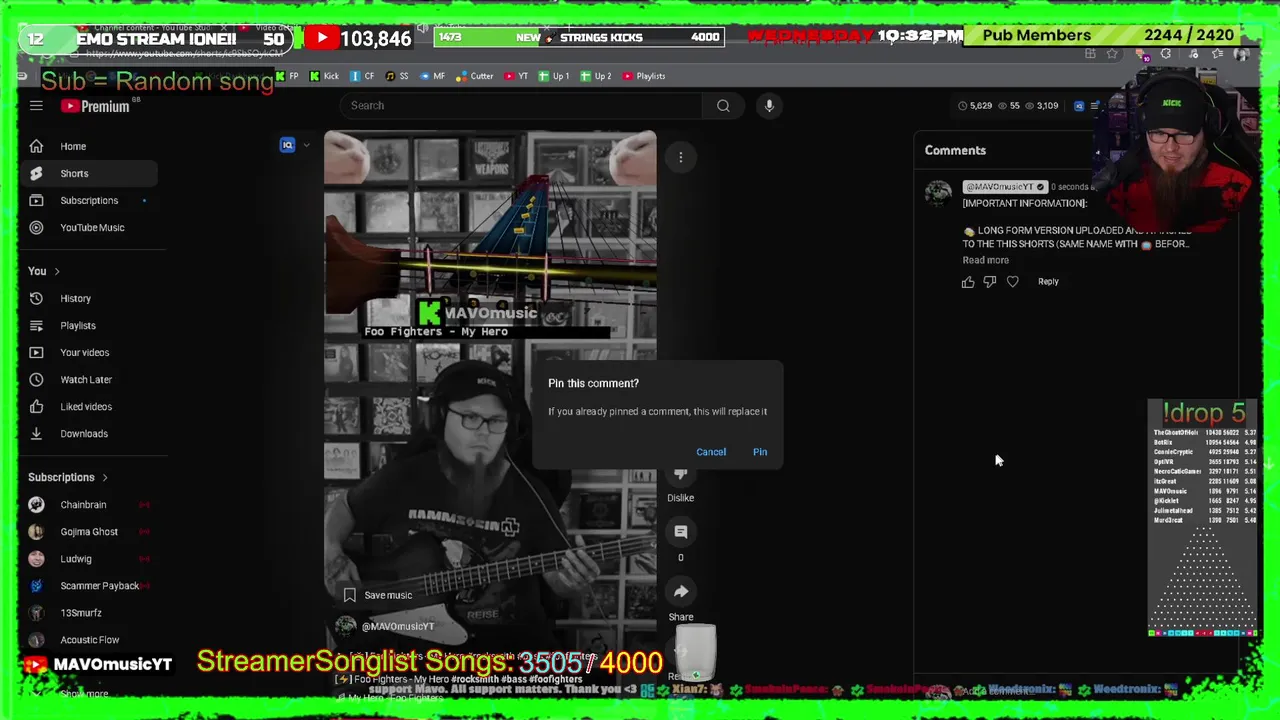The image size is (1280, 720).
Task: Open the Playlists bookmark in bookmarks bar
Action: coord(643,76)
